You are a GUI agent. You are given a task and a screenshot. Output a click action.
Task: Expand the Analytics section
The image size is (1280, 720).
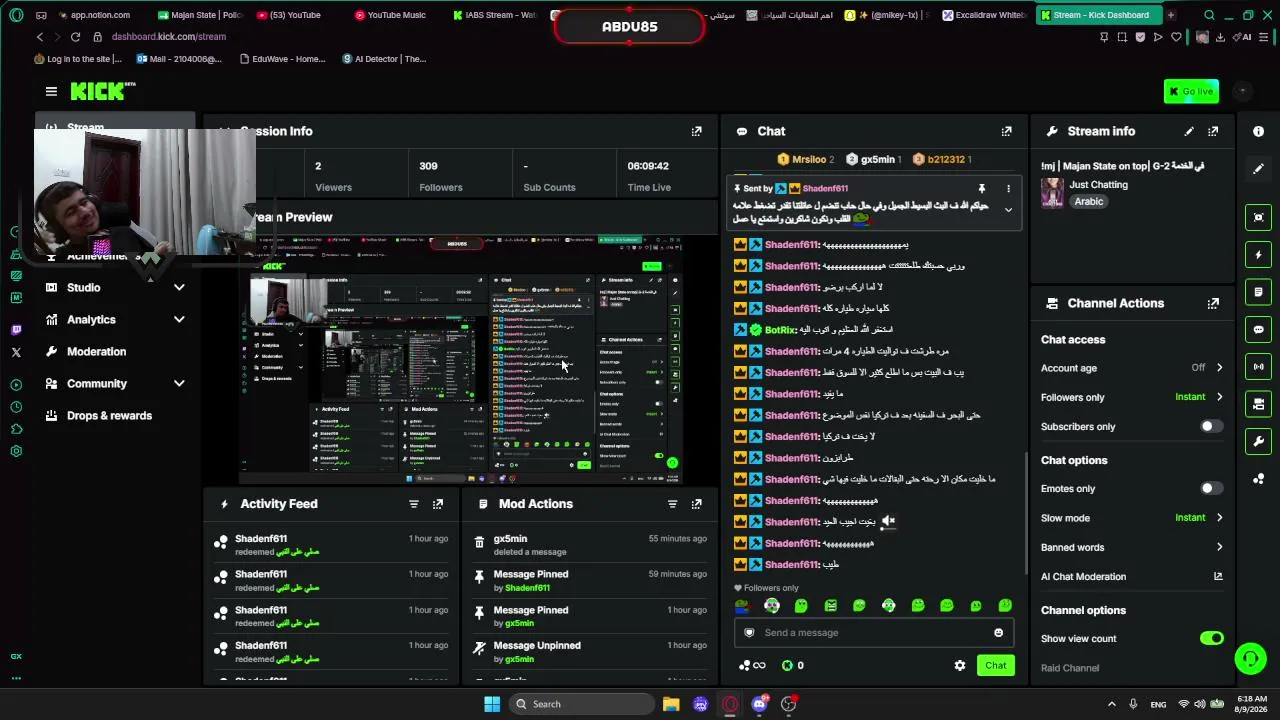(115, 320)
